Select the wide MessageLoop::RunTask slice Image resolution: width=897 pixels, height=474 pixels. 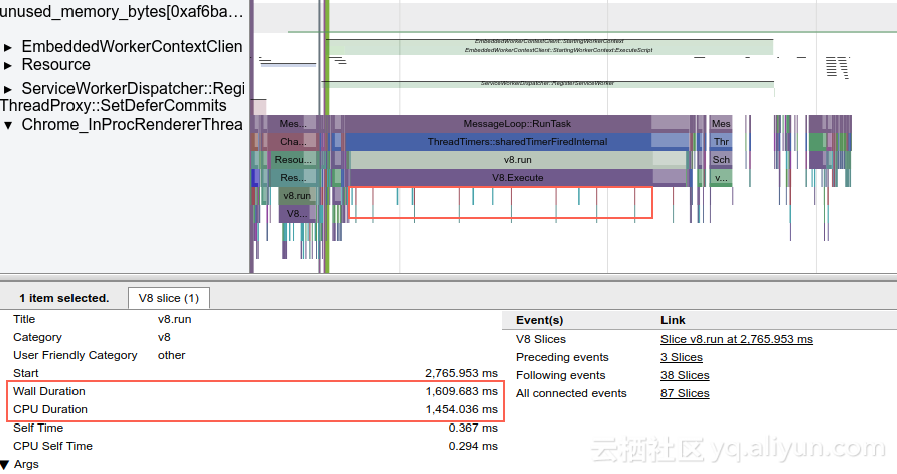coord(517,124)
